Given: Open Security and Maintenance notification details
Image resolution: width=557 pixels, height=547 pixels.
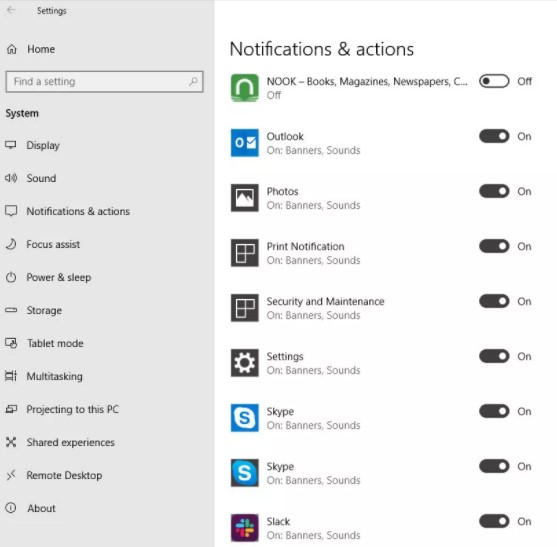Looking at the screenshot, I should tap(325, 308).
